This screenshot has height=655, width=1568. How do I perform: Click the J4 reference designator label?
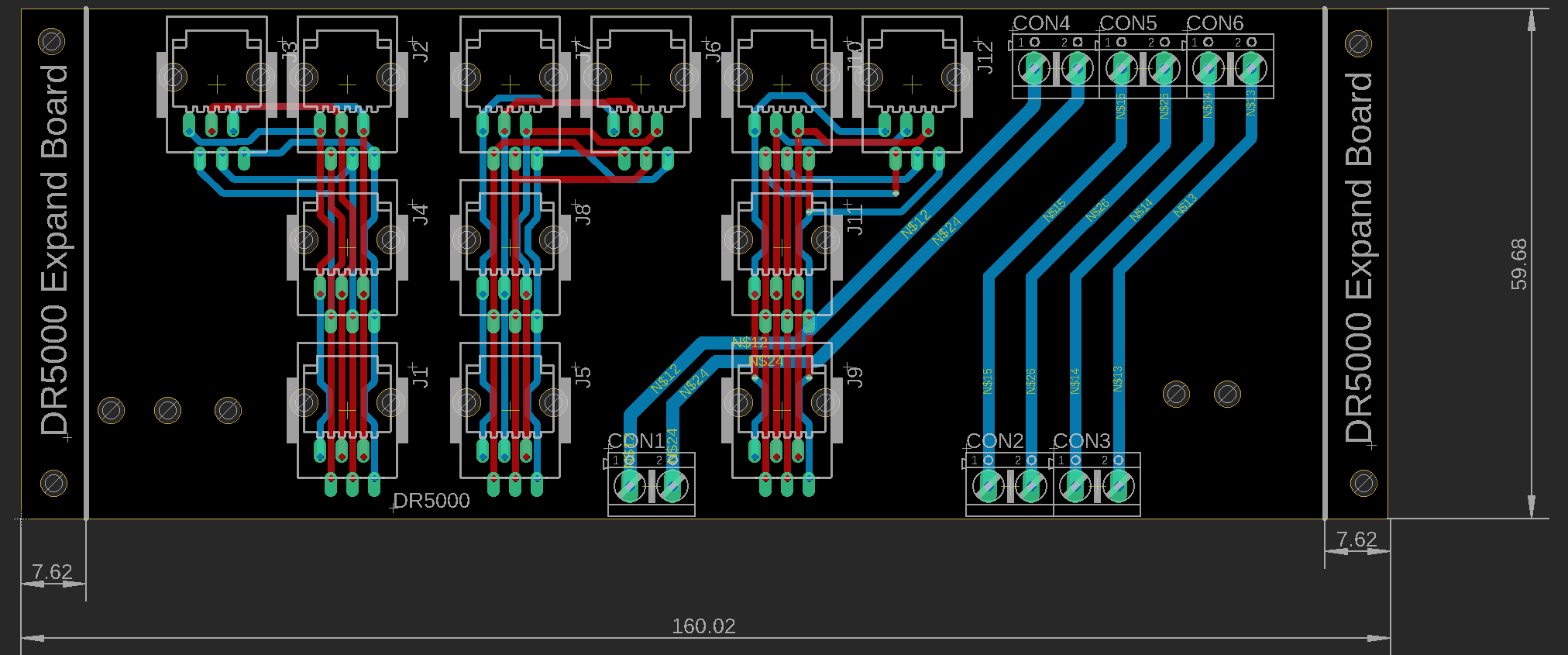(420, 214)
